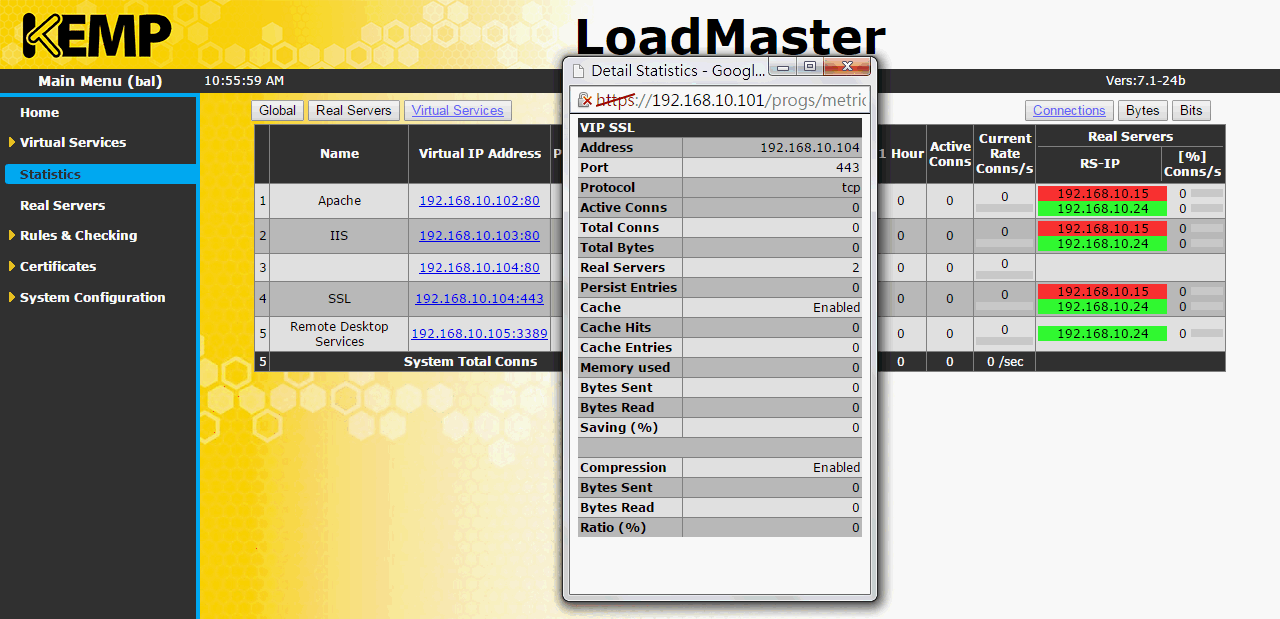The width and height of the screenshot is (1280, 619).
Task: Click the "Vers:7.1-24b" version text
Action: pos(1146,81)
